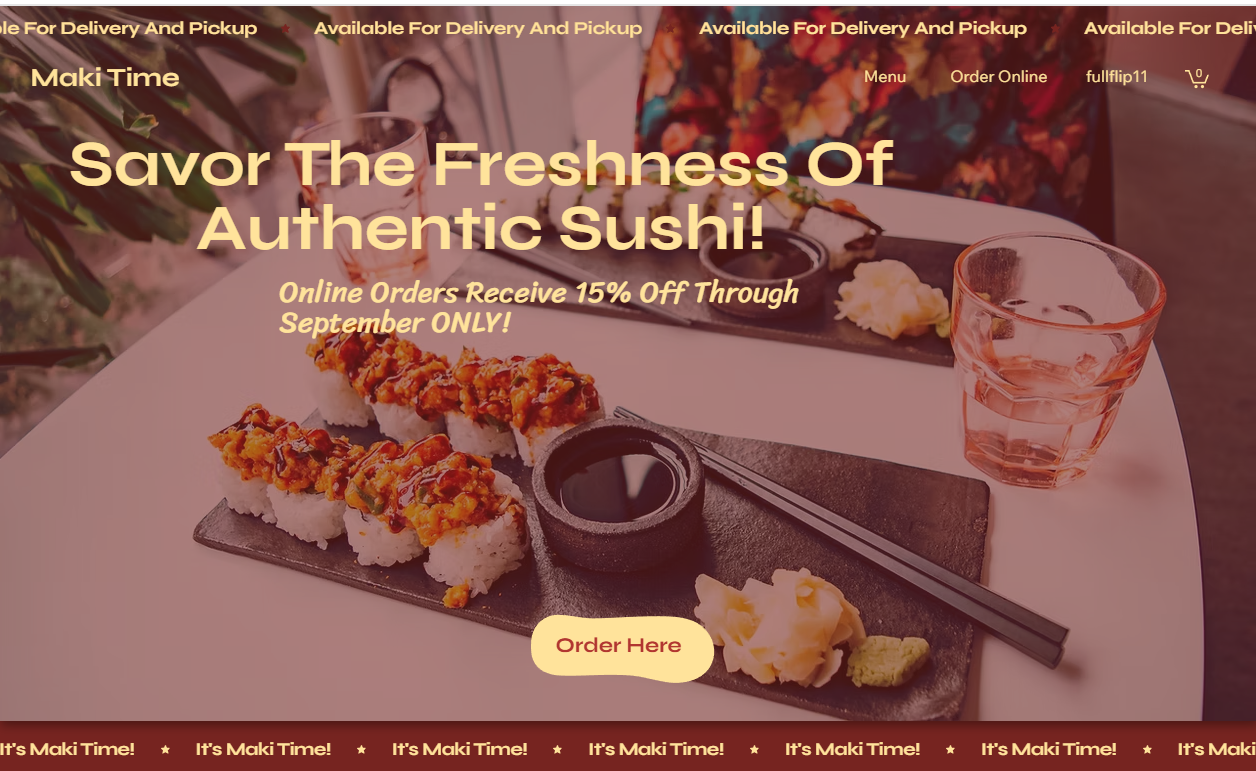Click the cut-off 'le For Delivery And Pickup' text

[x=128, y=28]
